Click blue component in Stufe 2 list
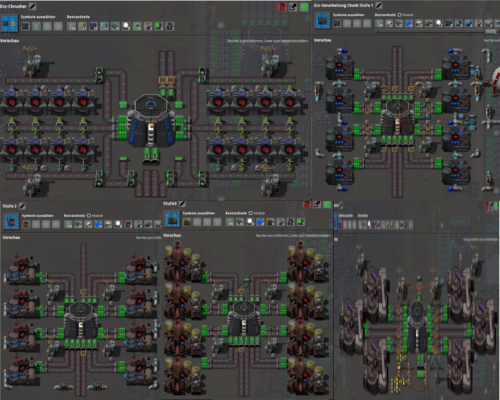Image resolution: width=500 pixels, height=400 pixels. tap(98, 224)
